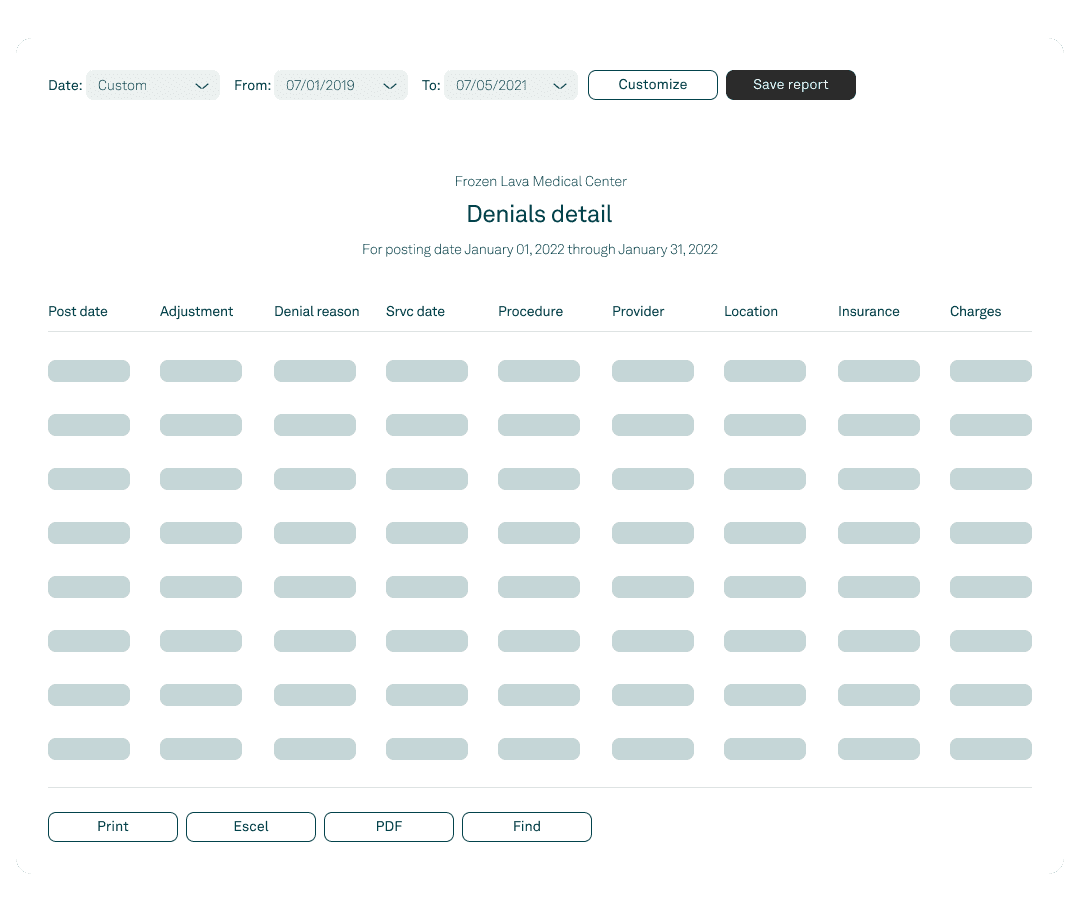Select the Adjustment column header
Viewport: 1080px width, 912px height.
pos(196,312)
